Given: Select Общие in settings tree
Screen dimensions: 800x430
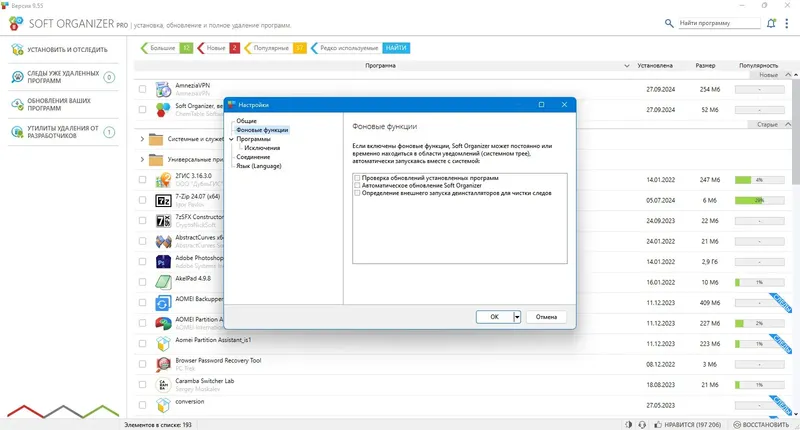Looking at the screenshot, I should [x=246, y=121].
